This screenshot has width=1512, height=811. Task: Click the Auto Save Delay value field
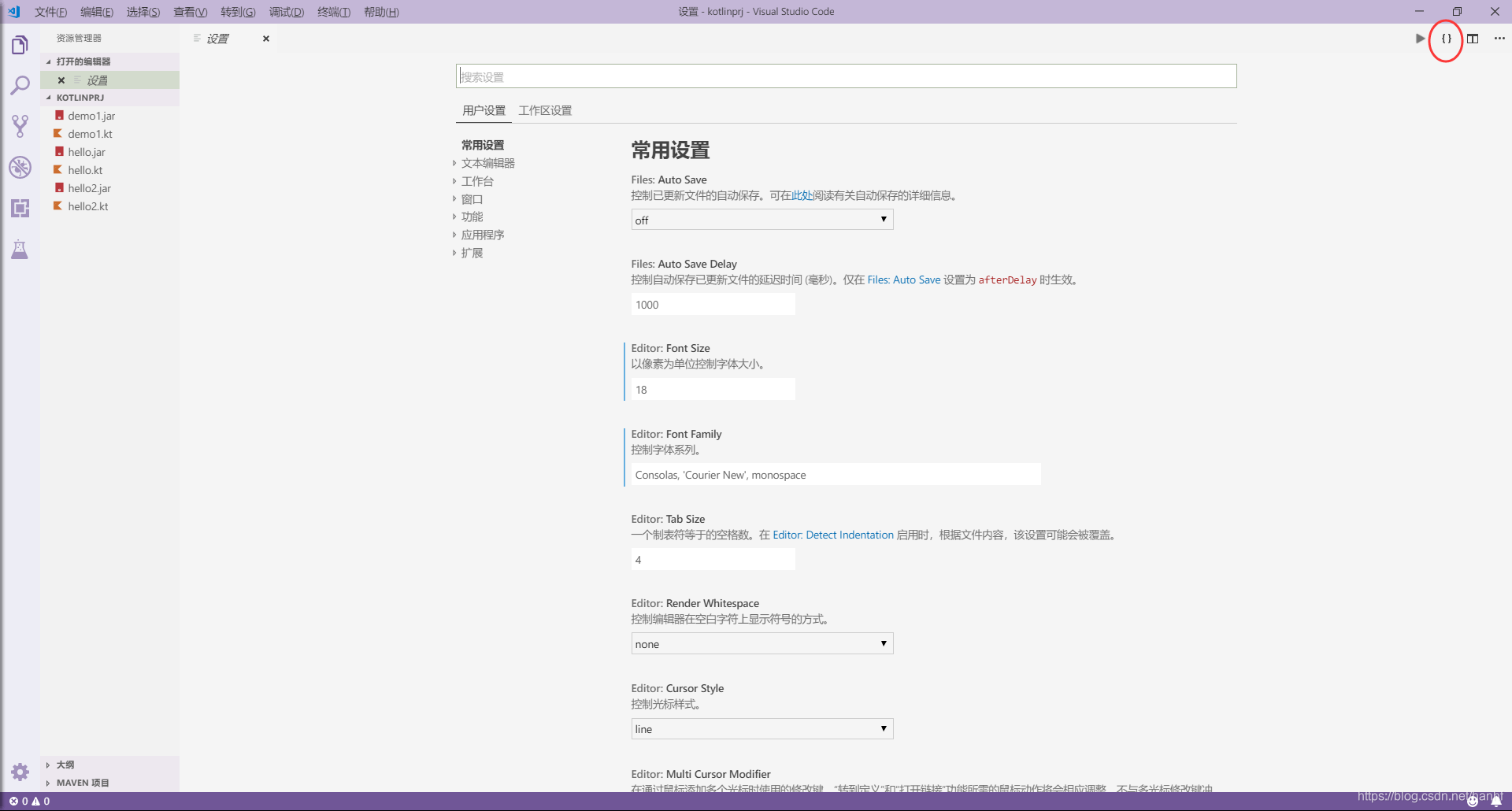click(713, 304)
